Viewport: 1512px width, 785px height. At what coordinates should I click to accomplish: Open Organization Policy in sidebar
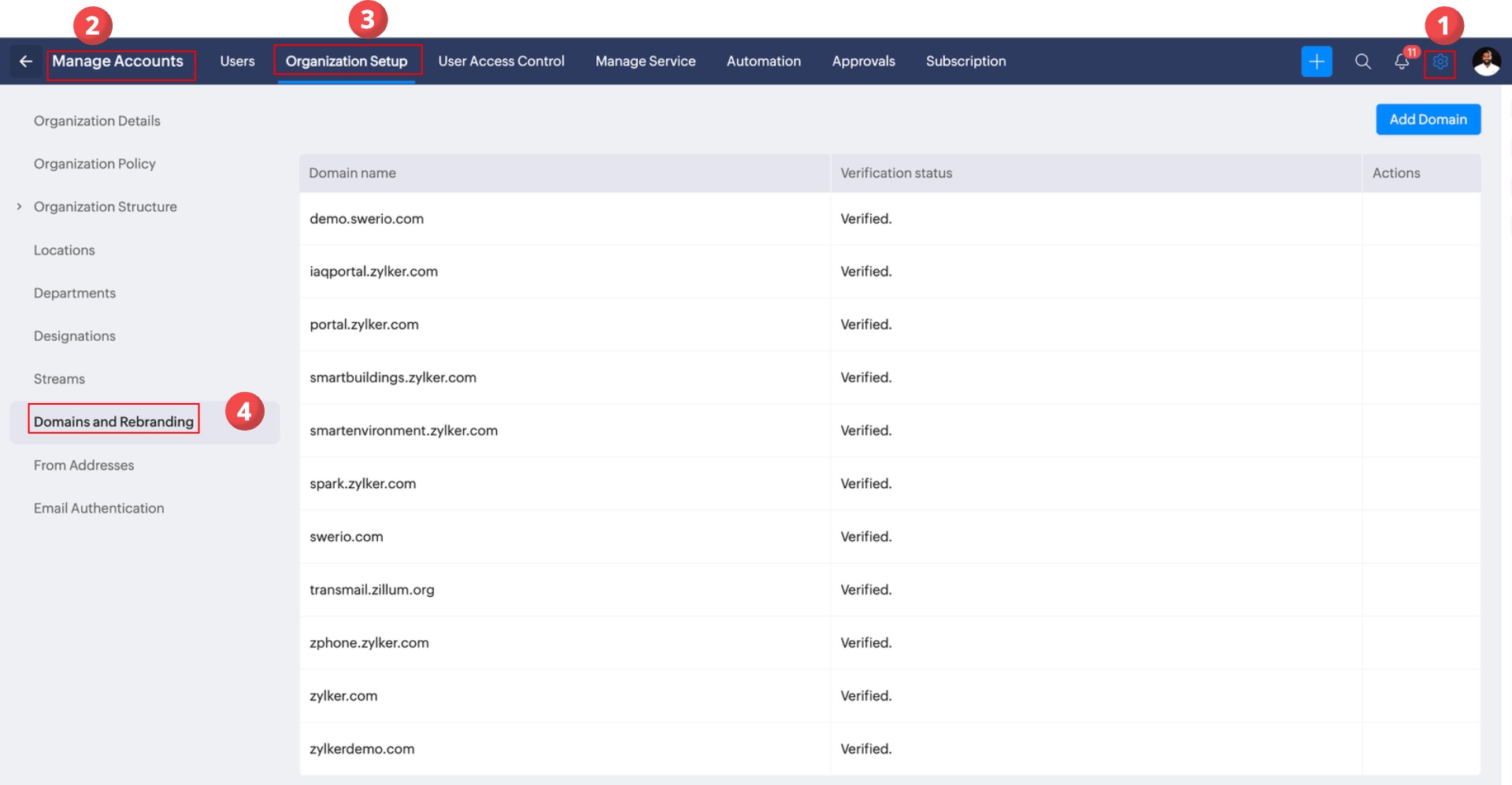point(94,164)
